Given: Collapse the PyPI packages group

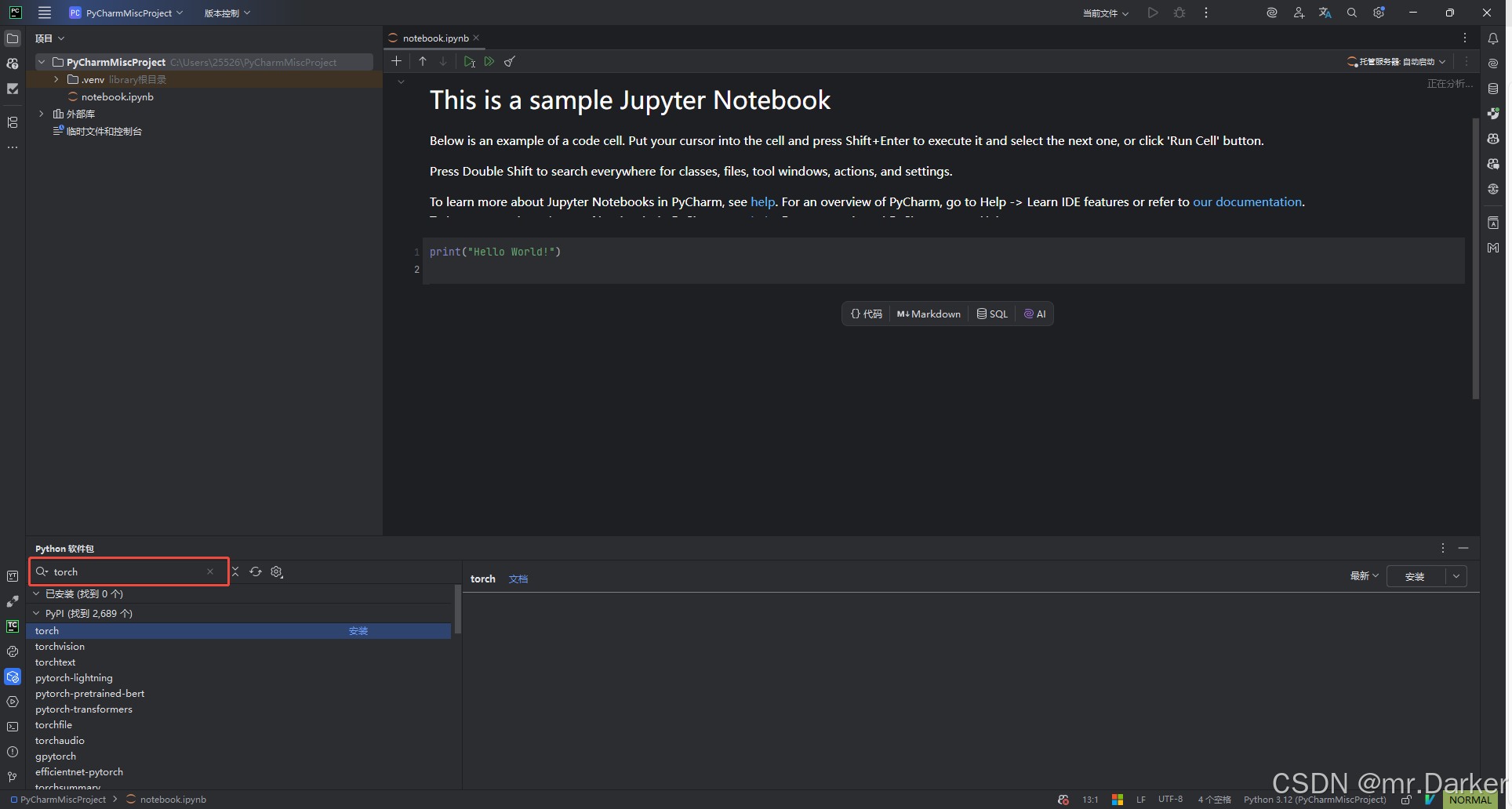Looking at the screenshot, I should pyautogui.click(x=36, y=613).
